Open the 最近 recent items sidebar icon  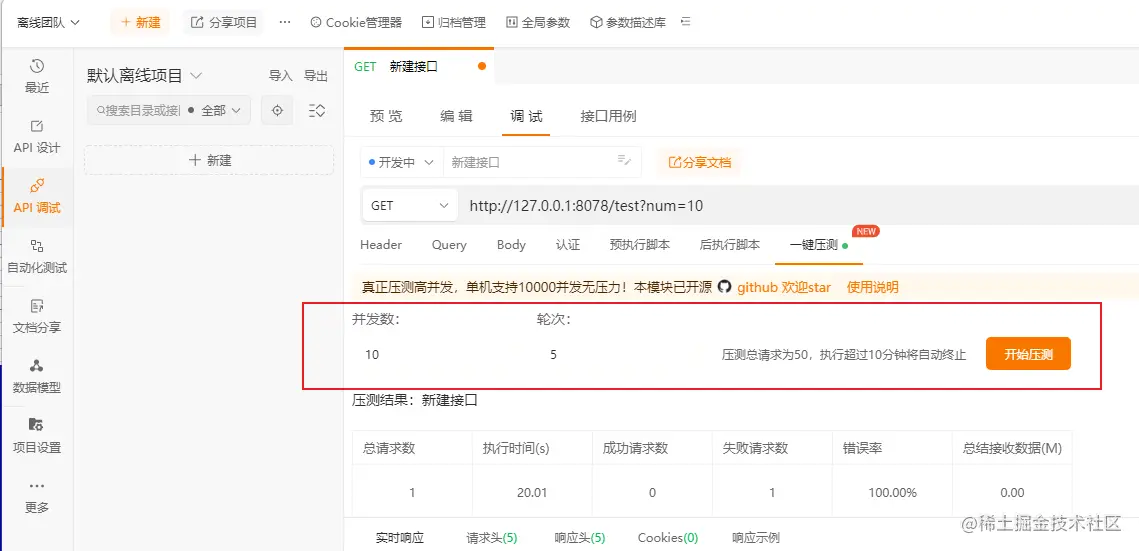37,77
